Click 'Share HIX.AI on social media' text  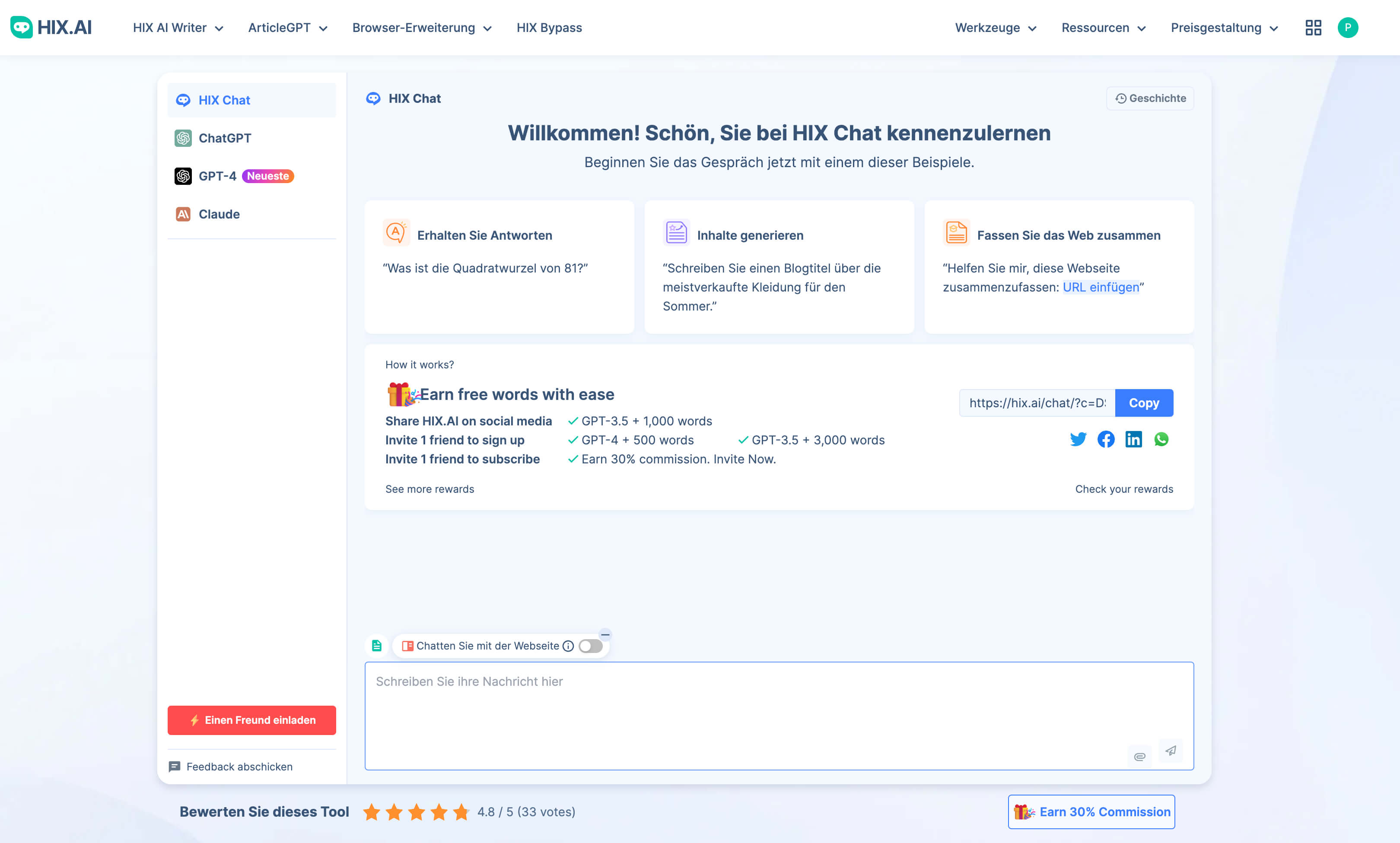coord(468,421)
